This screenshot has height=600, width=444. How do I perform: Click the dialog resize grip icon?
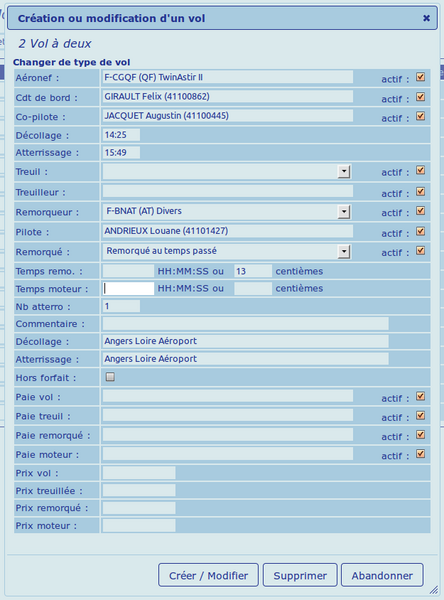[434, 590]
